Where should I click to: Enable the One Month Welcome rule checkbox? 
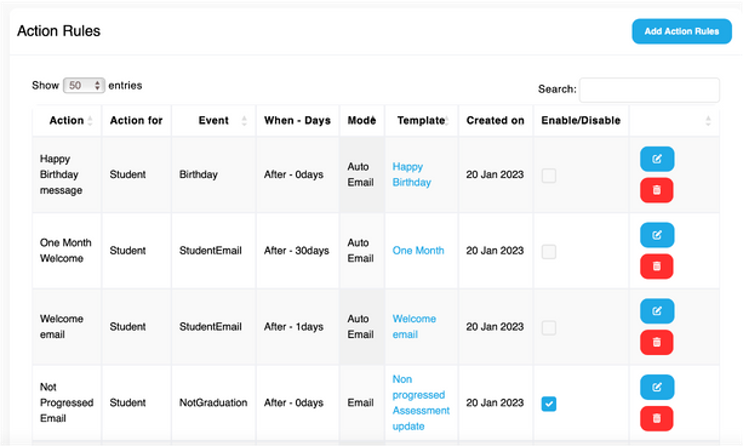[549, 251]
